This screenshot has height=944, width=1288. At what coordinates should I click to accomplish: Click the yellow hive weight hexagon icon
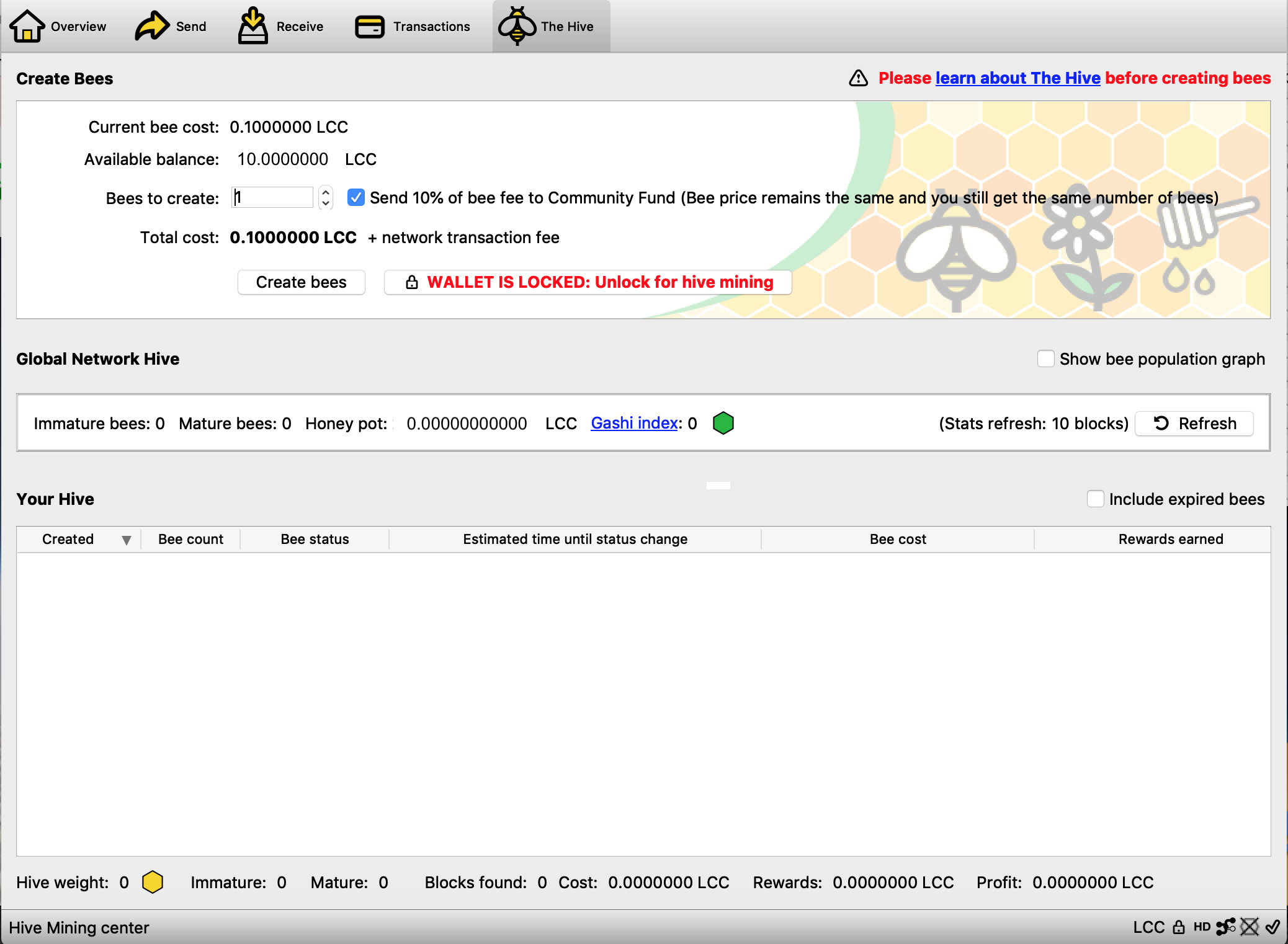point(153,882)
